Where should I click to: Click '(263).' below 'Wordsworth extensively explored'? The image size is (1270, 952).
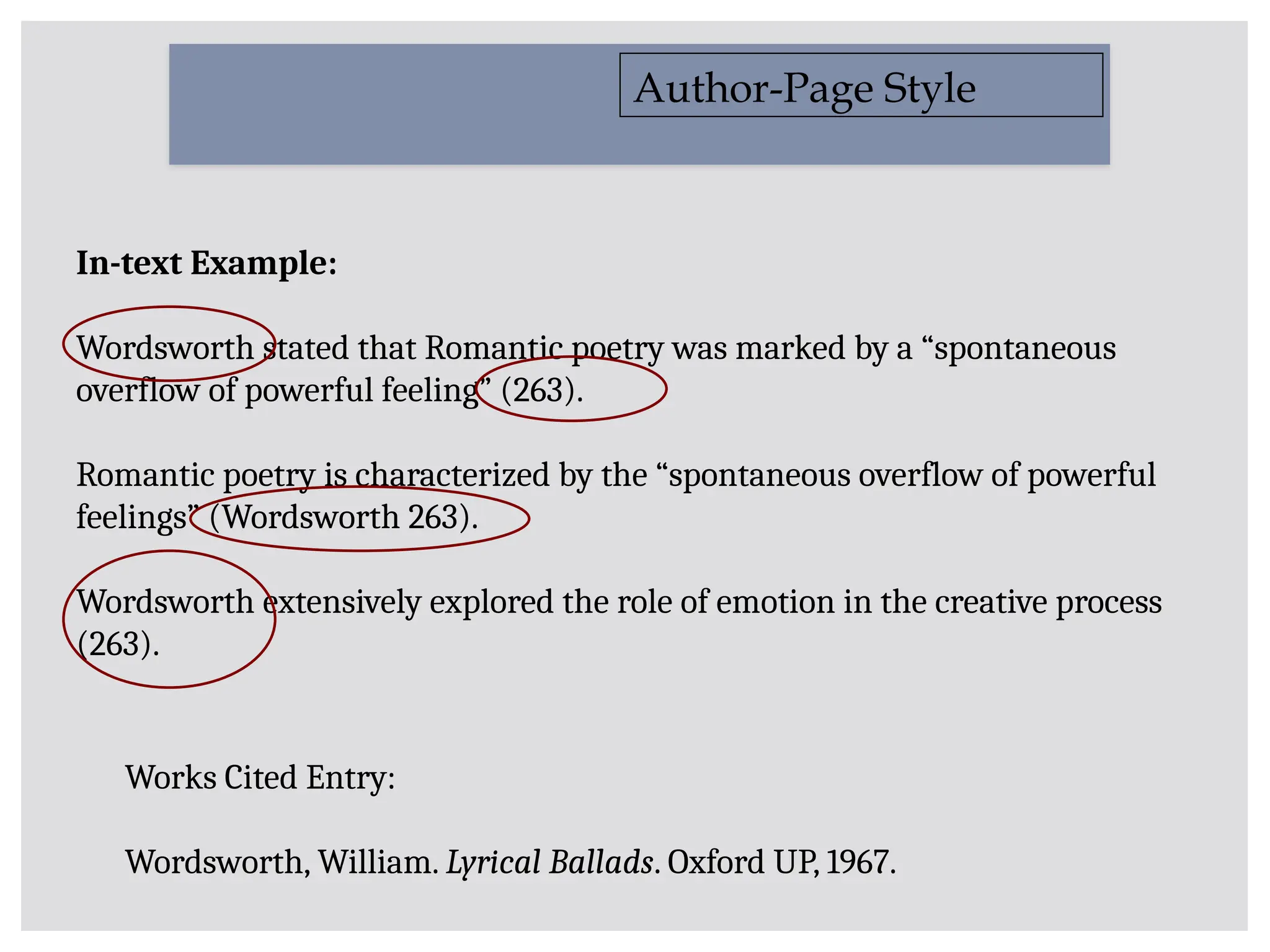tap(118, 644)
